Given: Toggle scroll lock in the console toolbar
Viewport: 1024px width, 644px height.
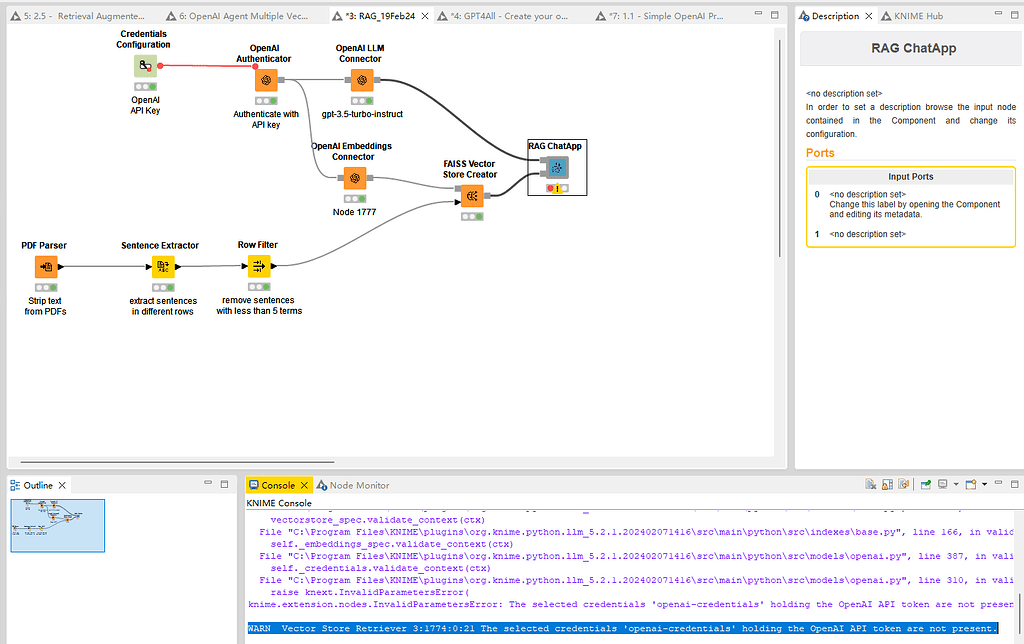Looking at the screenshot, I should coord(887,484).
